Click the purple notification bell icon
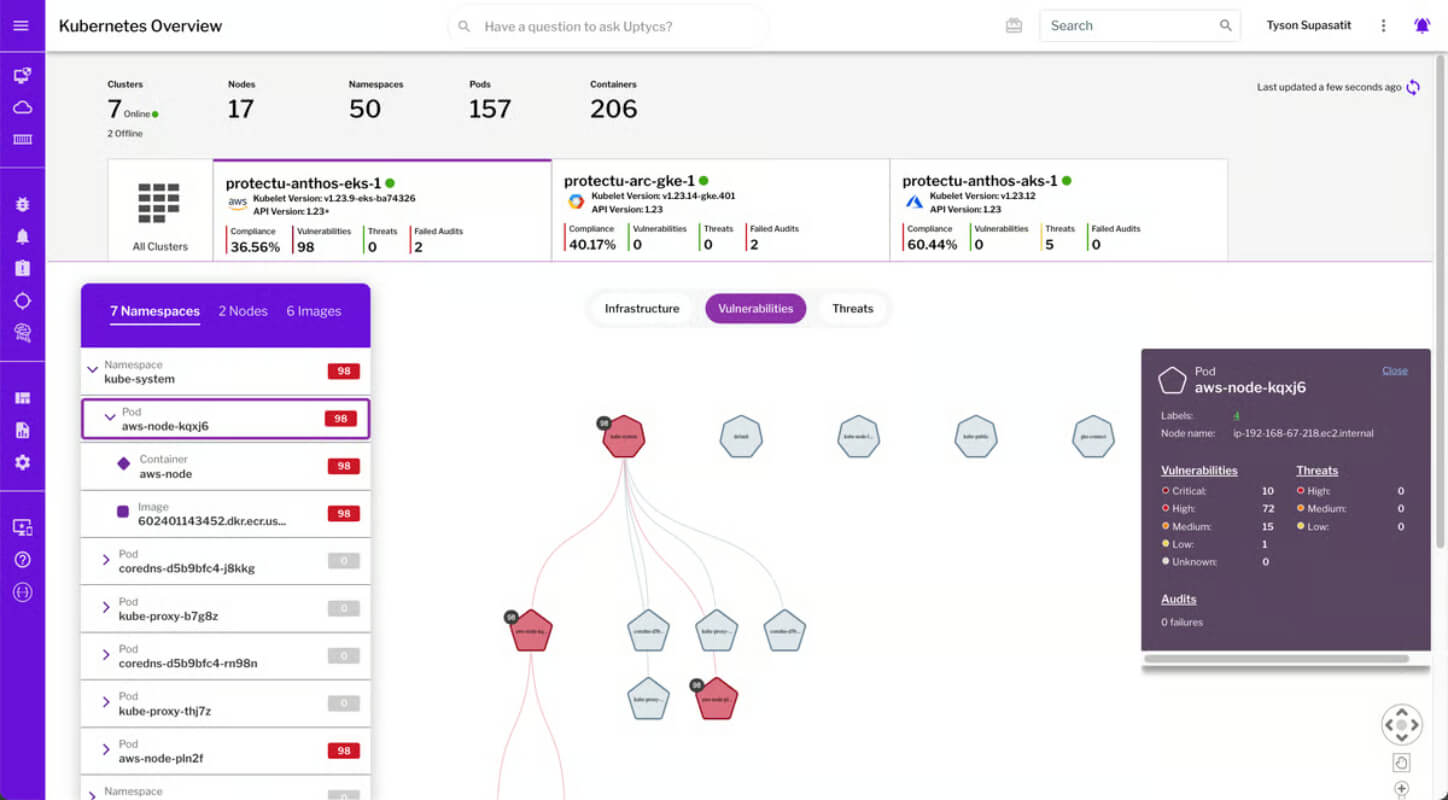The width and height of the screenshot is (1448, 800). (1422, 26)
